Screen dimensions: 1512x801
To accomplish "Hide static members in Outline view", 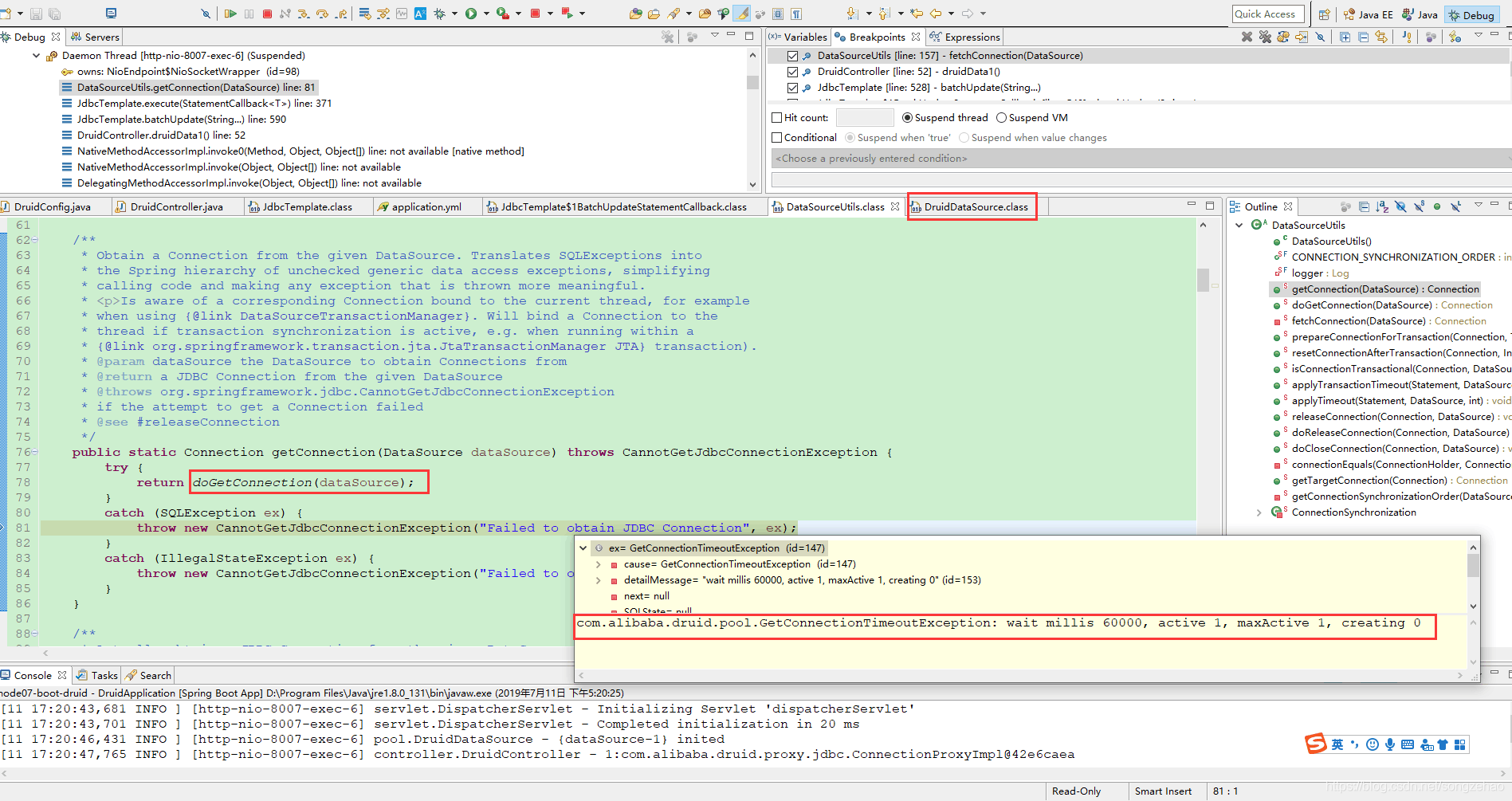I will click(x=1419, y=206).
